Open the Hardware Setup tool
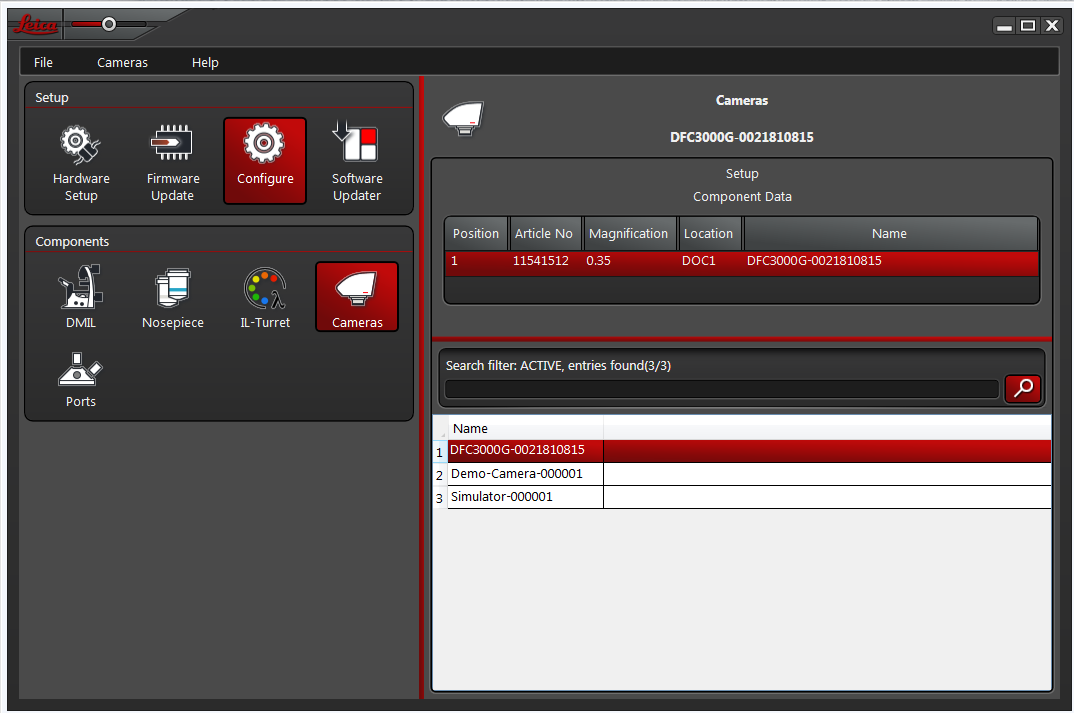1074x713 pixels. click(82, 162)
